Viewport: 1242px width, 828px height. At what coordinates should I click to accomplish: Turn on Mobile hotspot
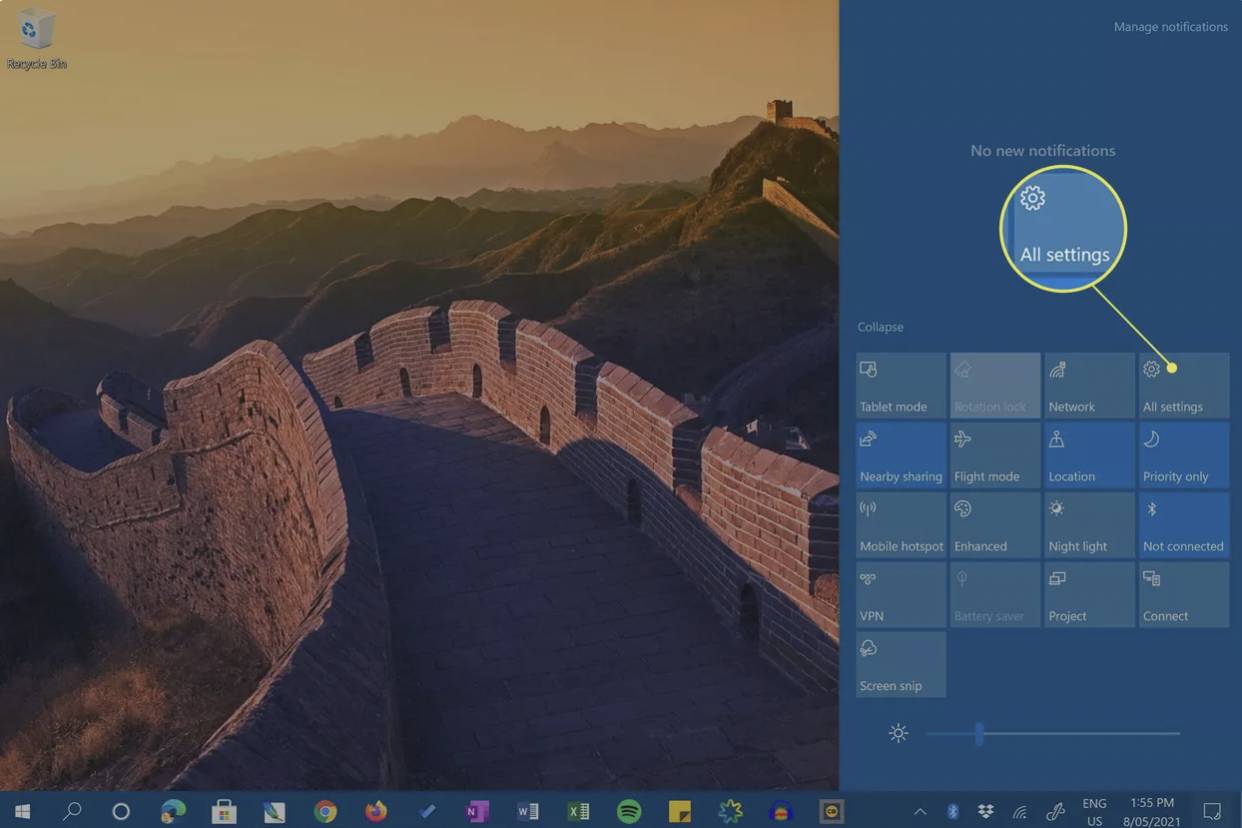pyautogui.click(x=900, y=525)
